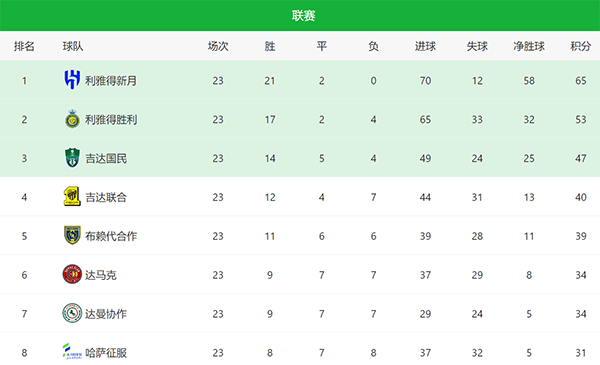
Task: Select the 联赛 header tab
Action: point(303,16)
